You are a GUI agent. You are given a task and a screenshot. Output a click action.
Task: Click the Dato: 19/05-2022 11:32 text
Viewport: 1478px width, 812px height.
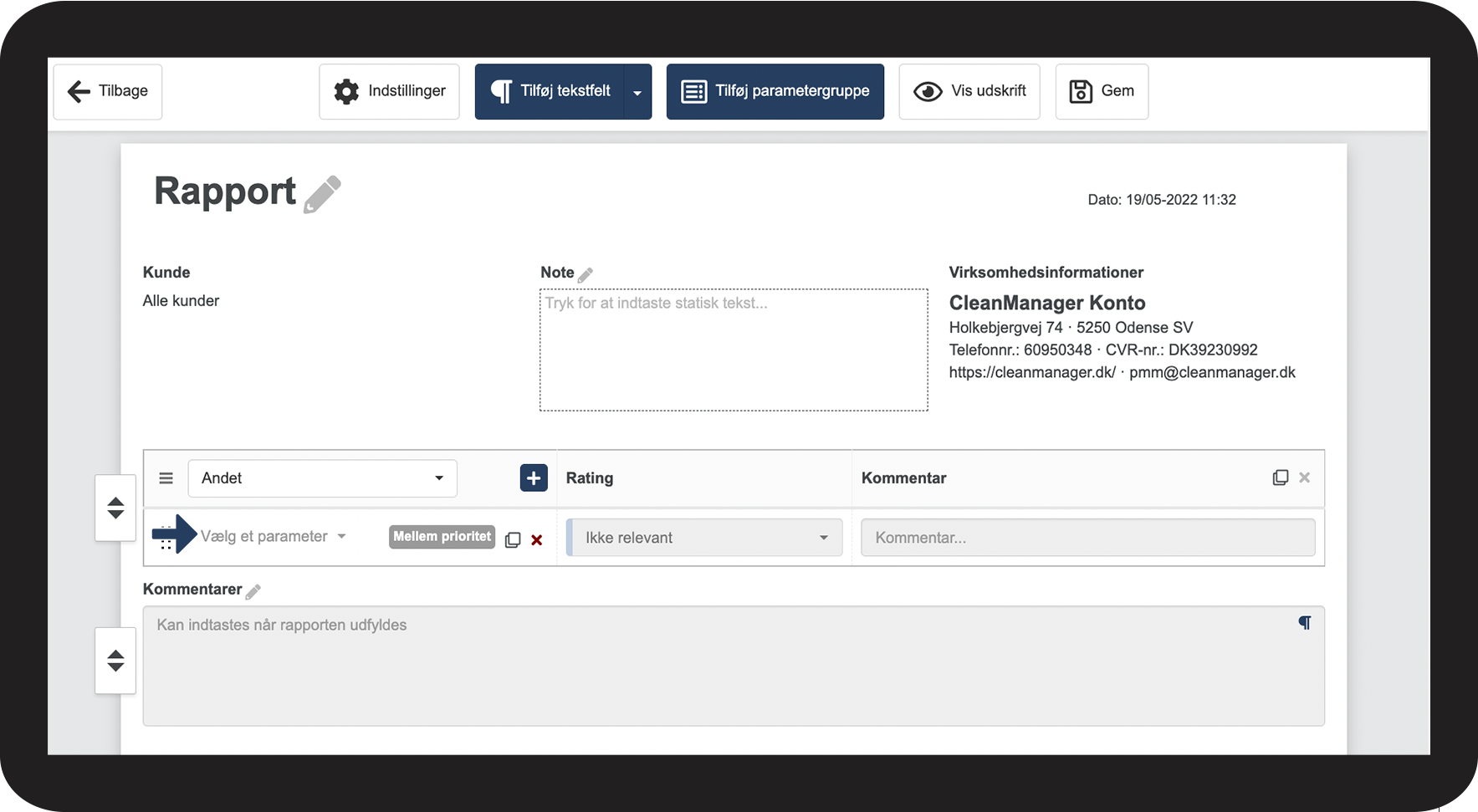(1162, 200)
